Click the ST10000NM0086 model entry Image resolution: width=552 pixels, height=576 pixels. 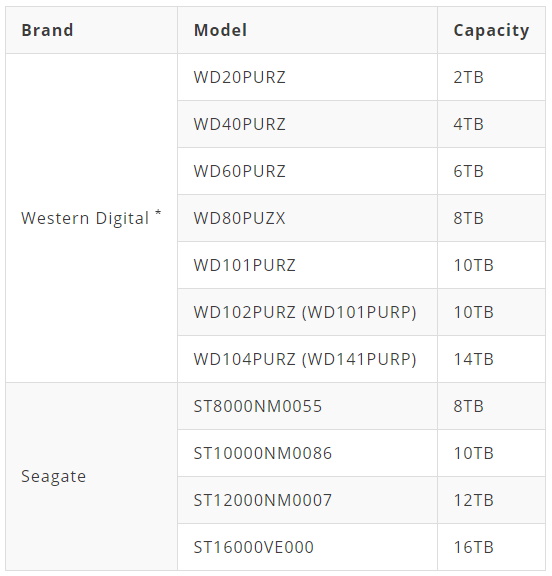[307, 453]
